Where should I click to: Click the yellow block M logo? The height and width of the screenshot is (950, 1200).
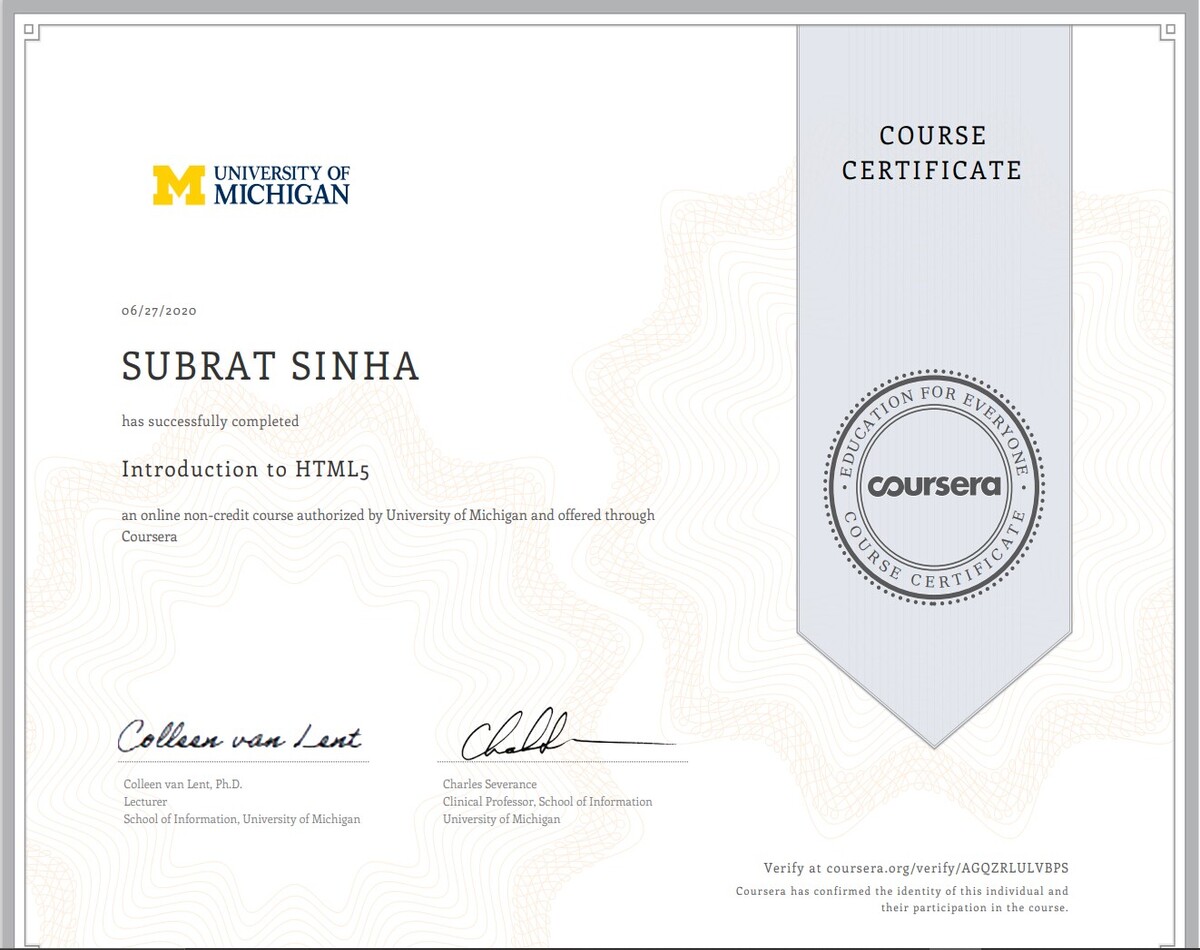178,186
